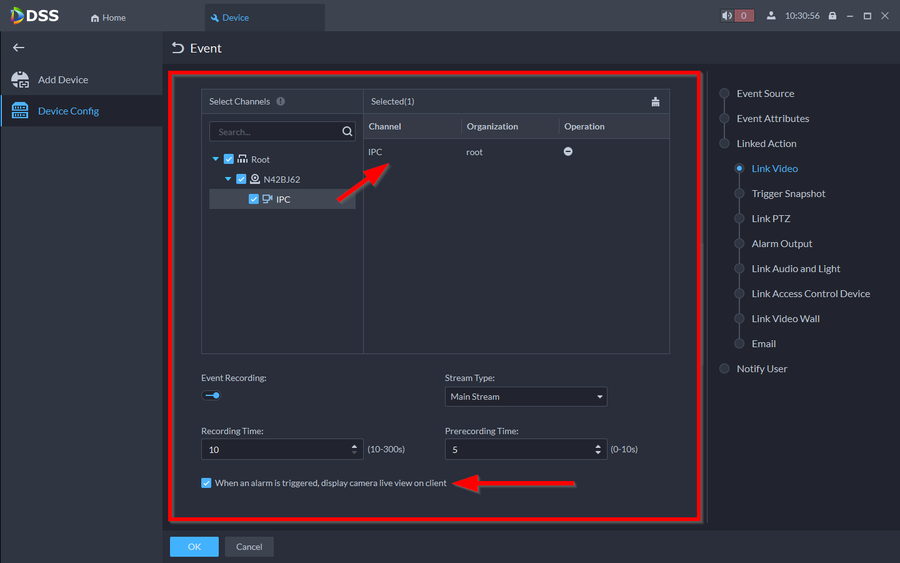Uncheck the IPC channel checkbox
Screen dimensions: 900x563
(x=254, y=199)
